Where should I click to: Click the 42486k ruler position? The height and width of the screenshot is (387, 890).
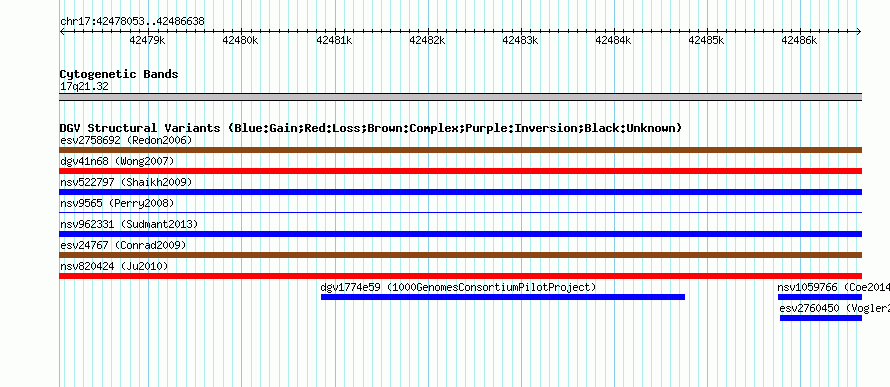pyautogui.click(x=800, y=40)
